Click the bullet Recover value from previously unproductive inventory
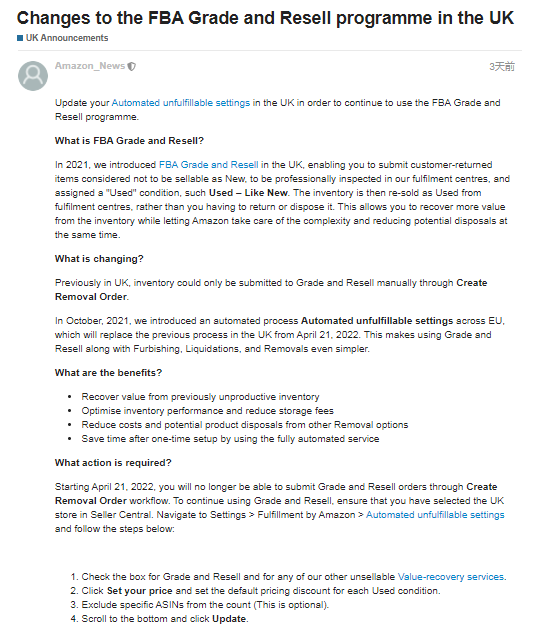535x634 pixels. tap(200, 397)
